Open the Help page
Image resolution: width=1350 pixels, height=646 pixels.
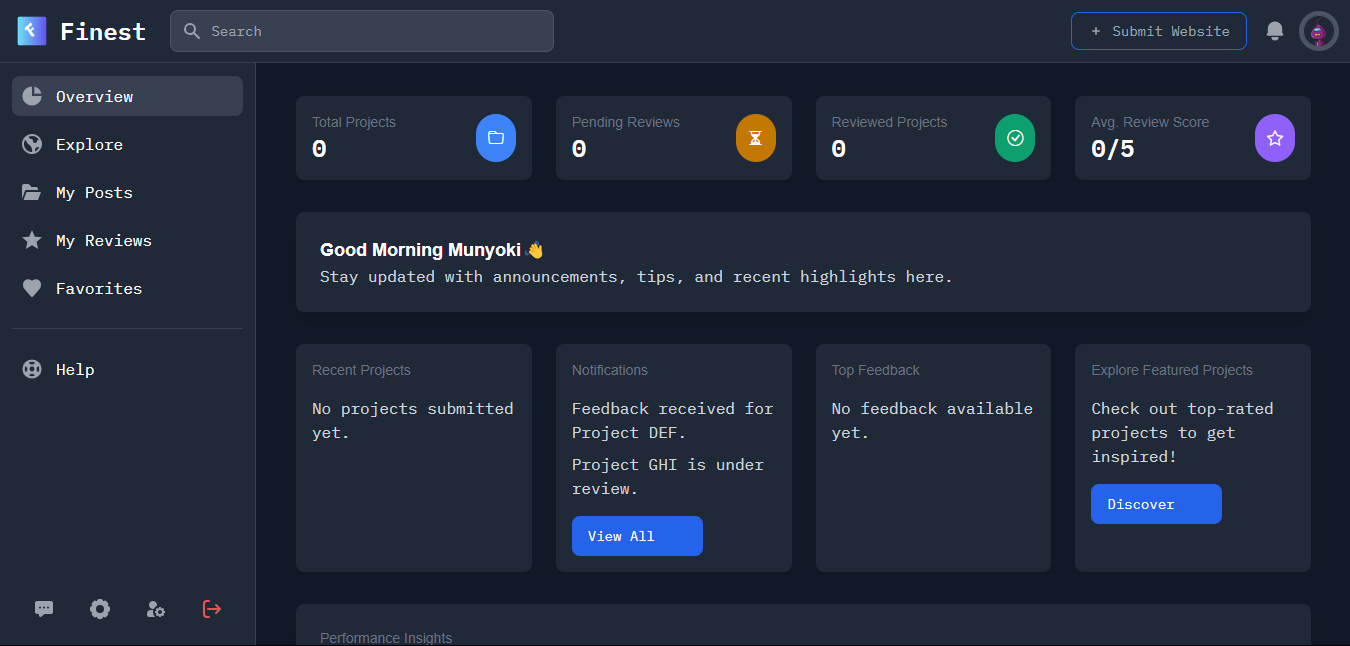coord(127,369)
